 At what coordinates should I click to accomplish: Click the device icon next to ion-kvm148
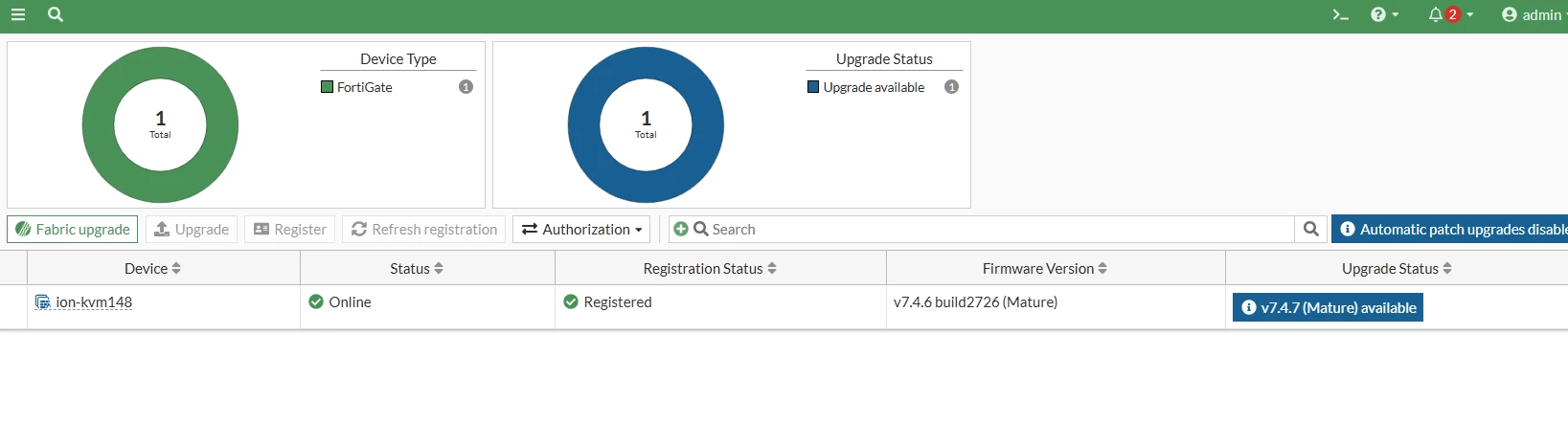(x=42, y=301)
